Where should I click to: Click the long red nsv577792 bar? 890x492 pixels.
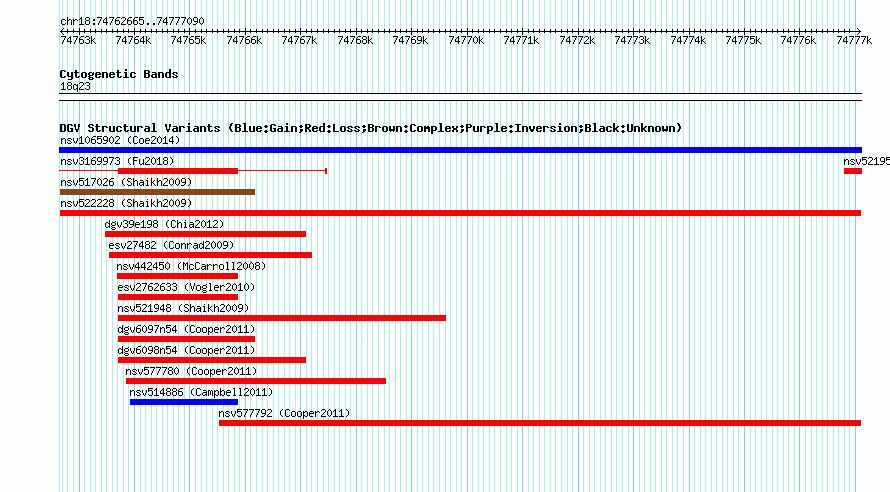pos(540,423)
